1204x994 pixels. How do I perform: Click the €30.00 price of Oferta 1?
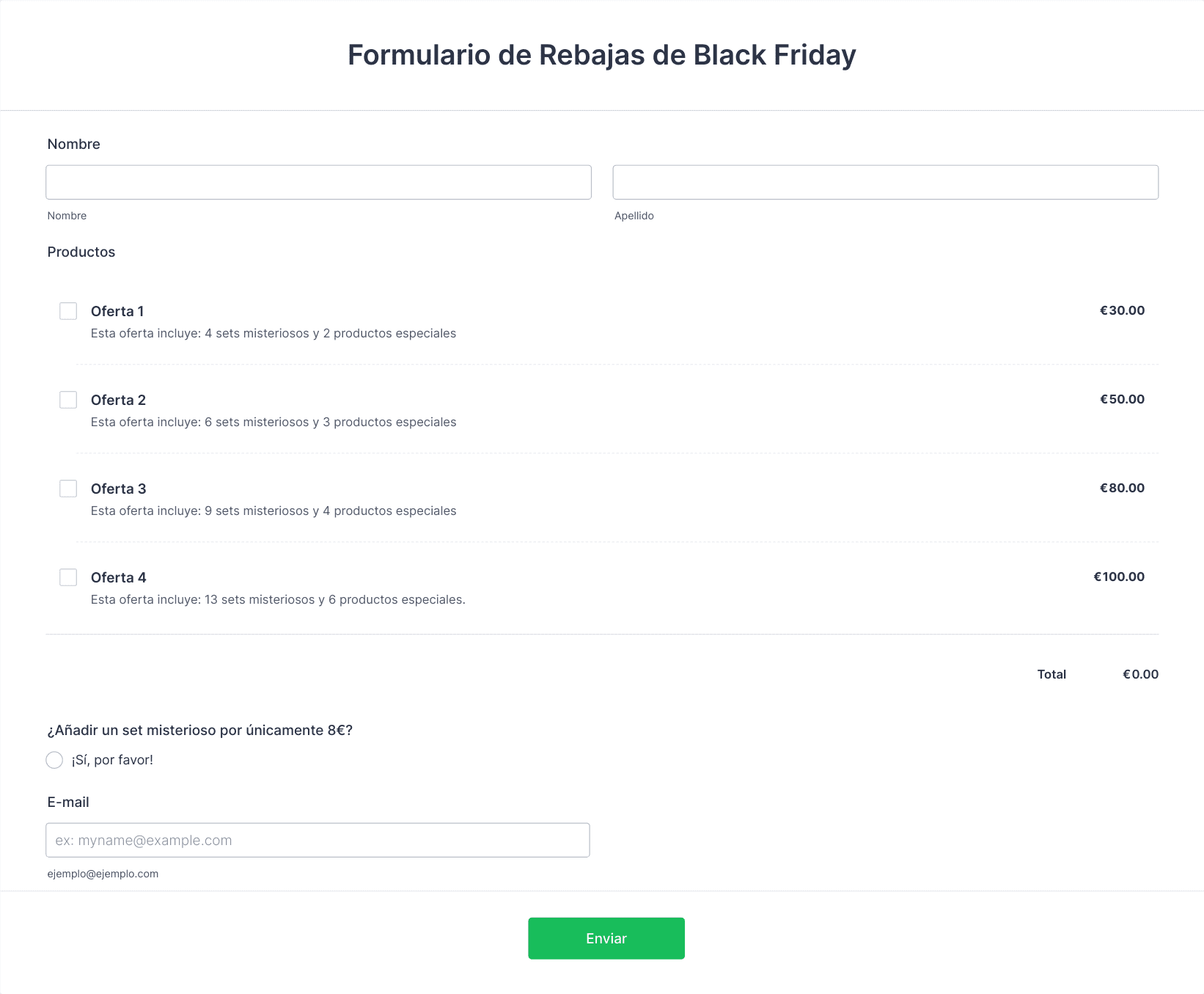coord(1122,310)
